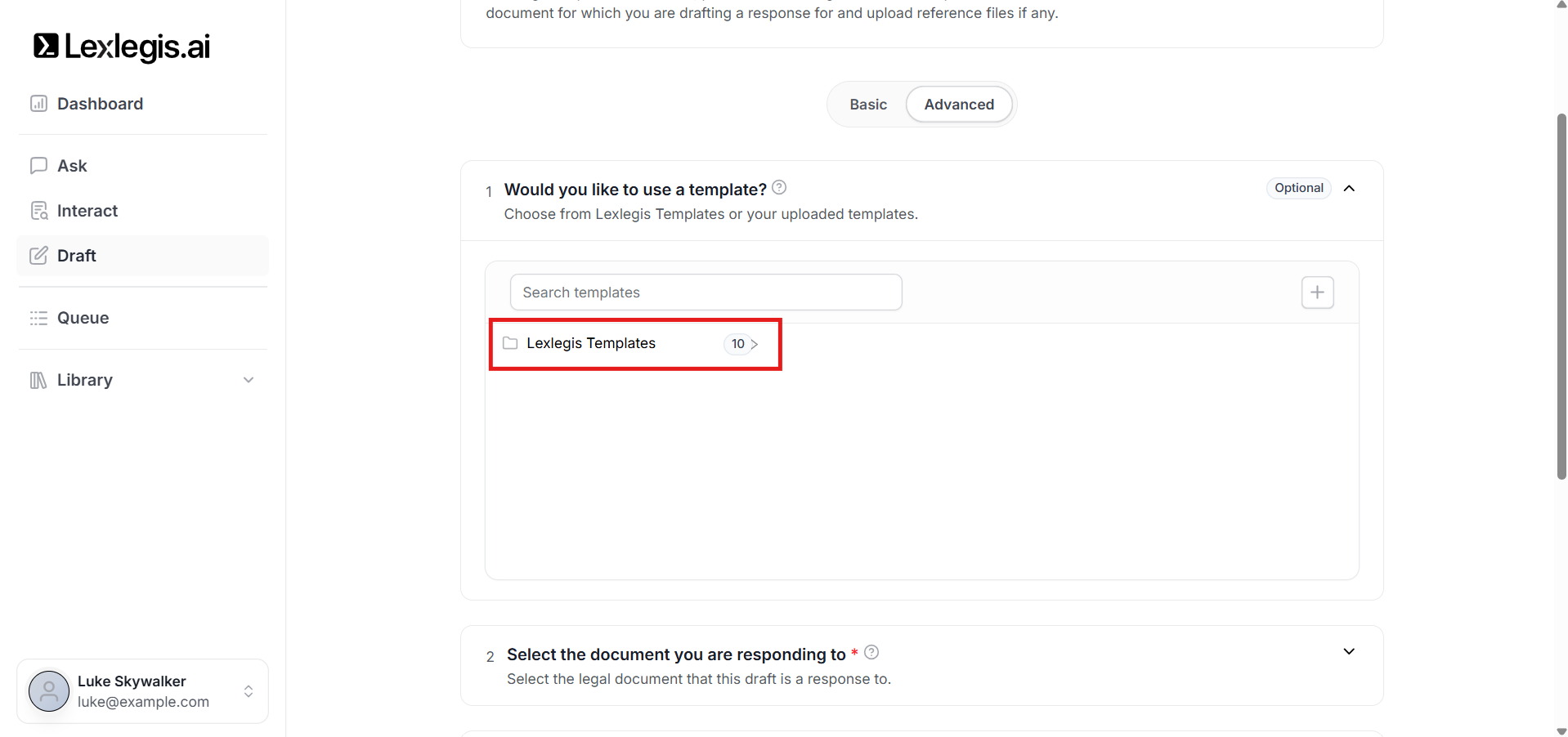Click the Draft pencil icon
This screenshot has height=737, width=1568.
click(x=38, y=256)
